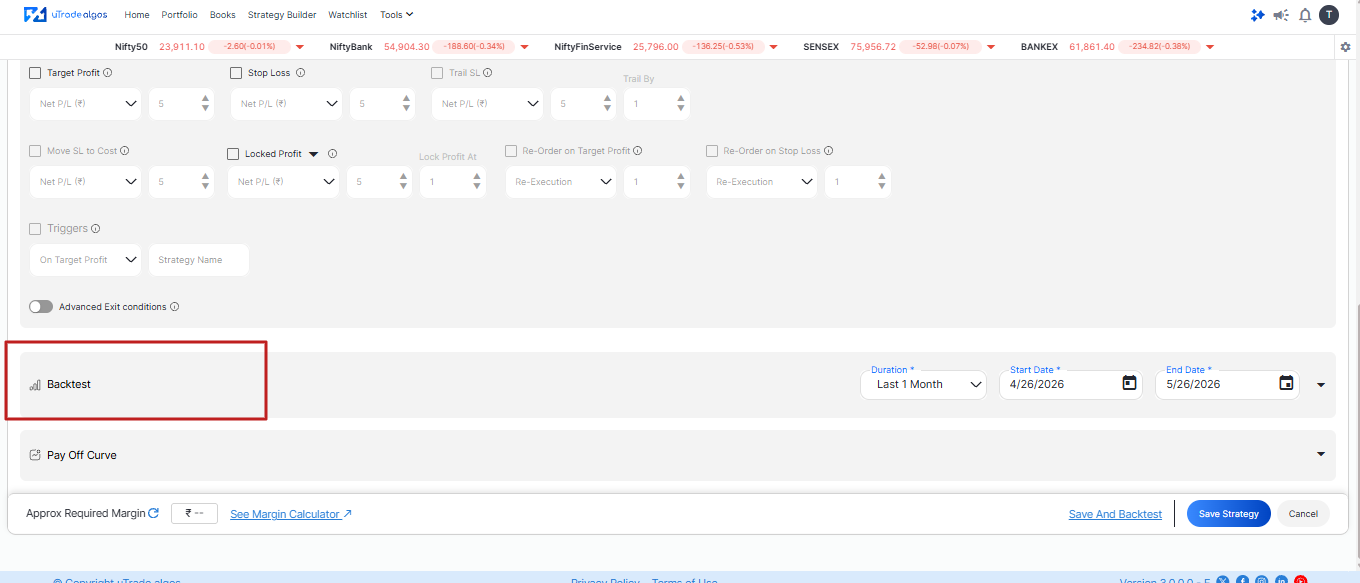The width and height of the screenshot is (1360, 583).
Task: Expand the Backtest section arrow
Action: (1320, 385)
